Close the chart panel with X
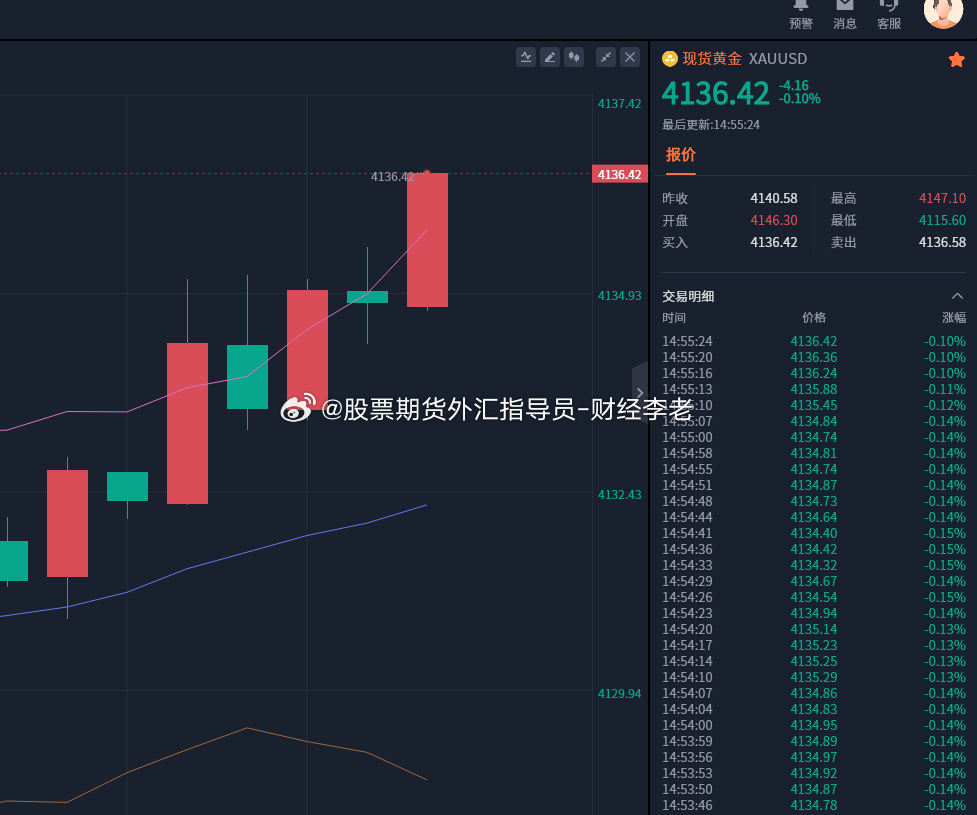Screen dimensions: 977x815 [x=630, y=57]
